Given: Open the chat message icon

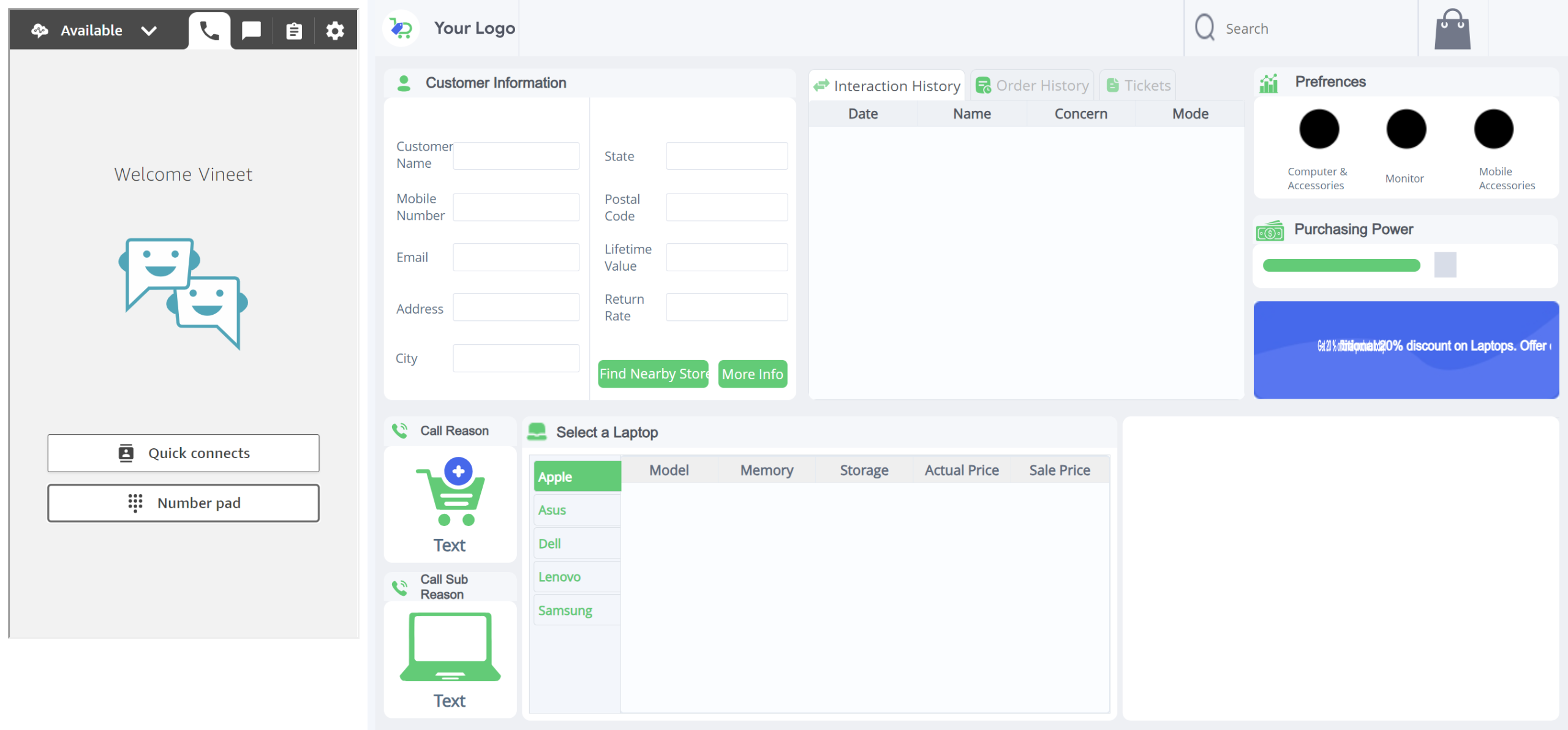Looking at the screenshot, I should click(251, 30).
